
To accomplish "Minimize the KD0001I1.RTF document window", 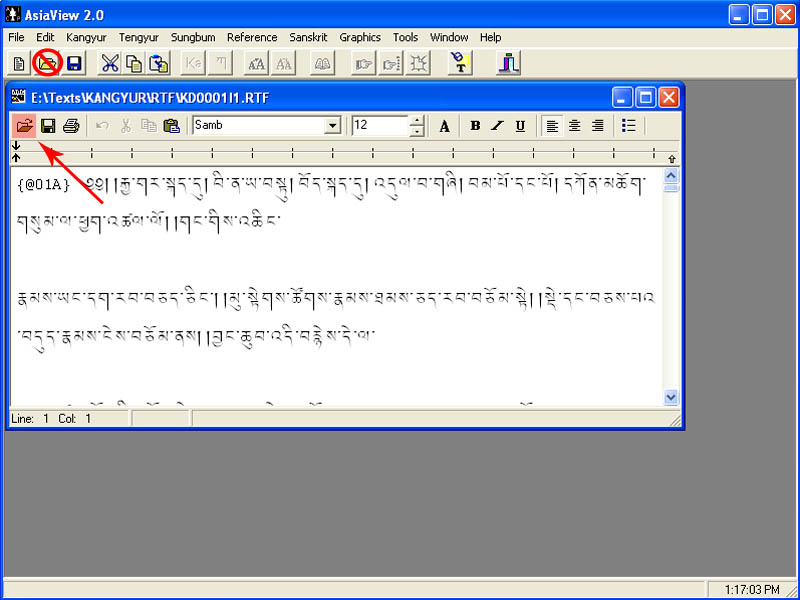I will (622, 97).
